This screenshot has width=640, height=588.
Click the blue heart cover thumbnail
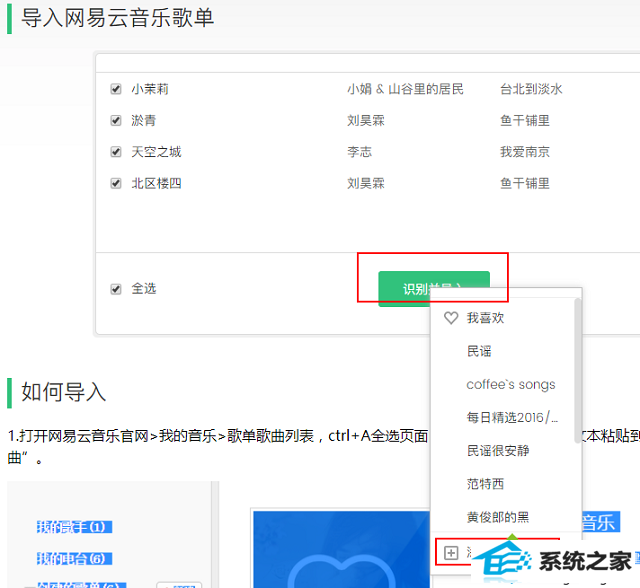(341, 549)
